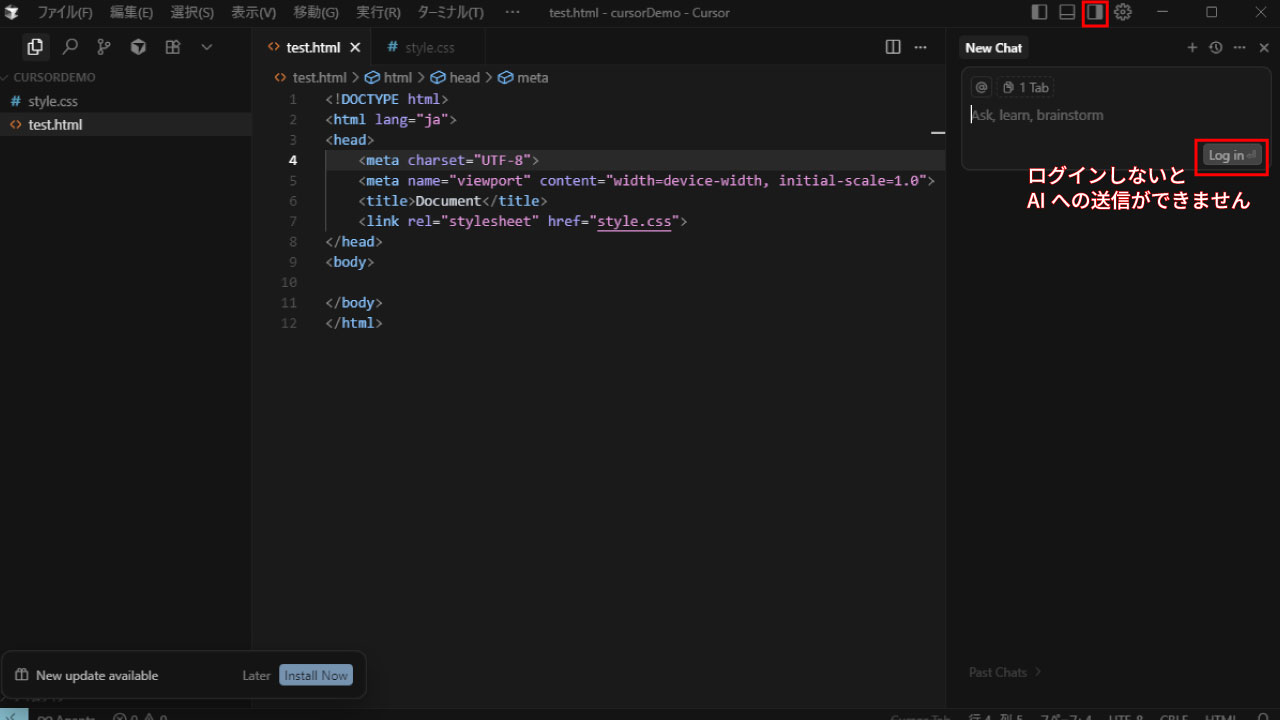This screenshot has width=1280, height=720.
Task: Split the editor to the right
Action: point(893,47)
